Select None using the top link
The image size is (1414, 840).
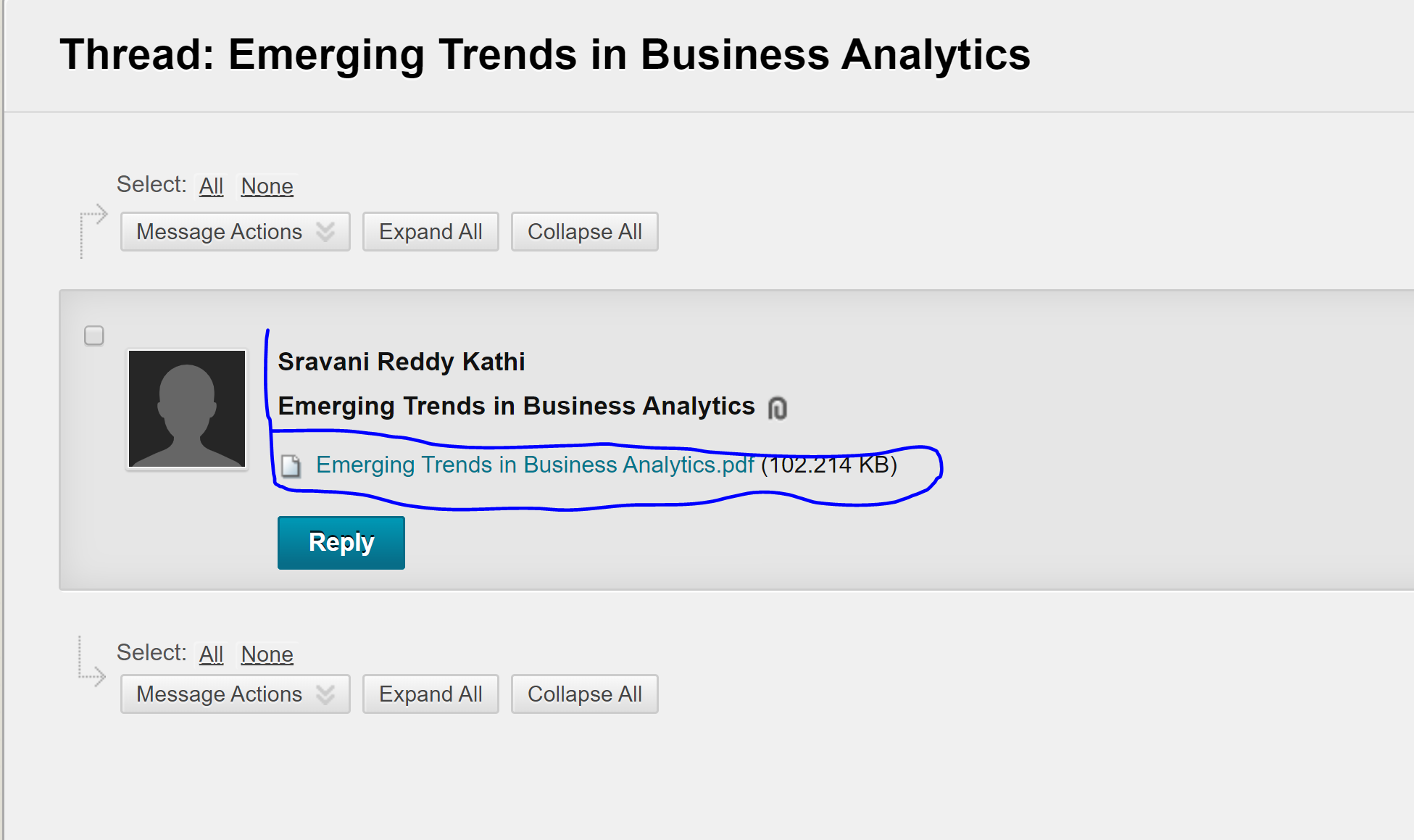click(x=267, y=186)
